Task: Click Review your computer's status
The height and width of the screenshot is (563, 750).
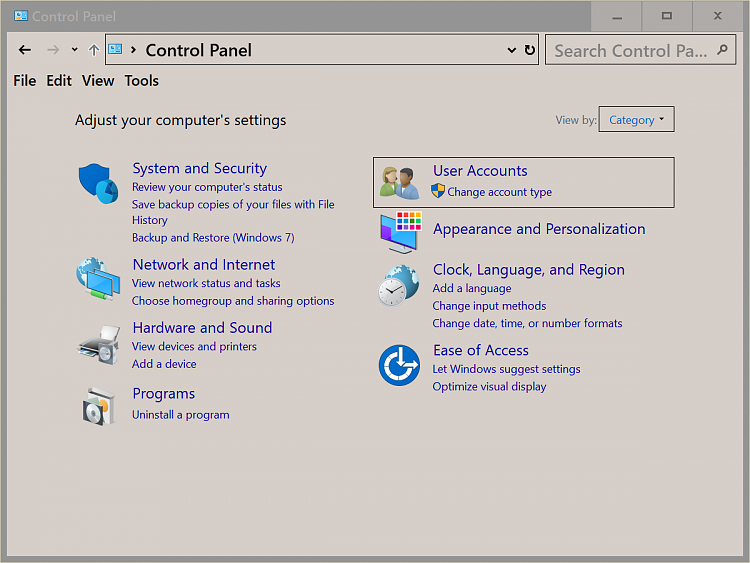Action: click(207, 187)
